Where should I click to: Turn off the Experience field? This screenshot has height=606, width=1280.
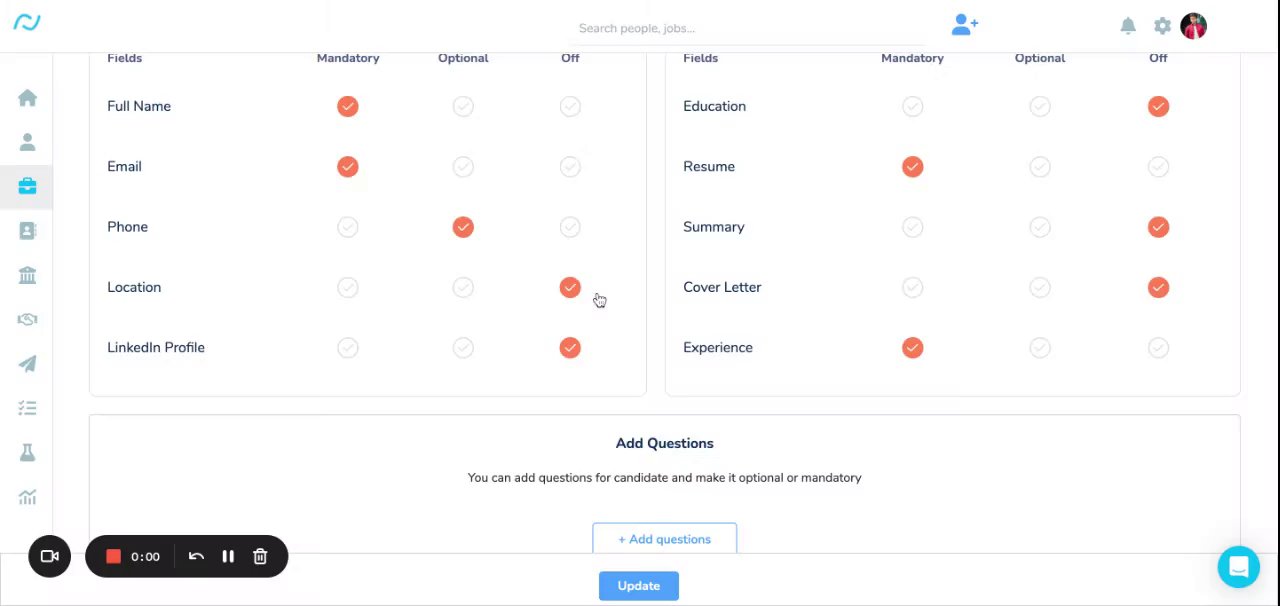1158,348
